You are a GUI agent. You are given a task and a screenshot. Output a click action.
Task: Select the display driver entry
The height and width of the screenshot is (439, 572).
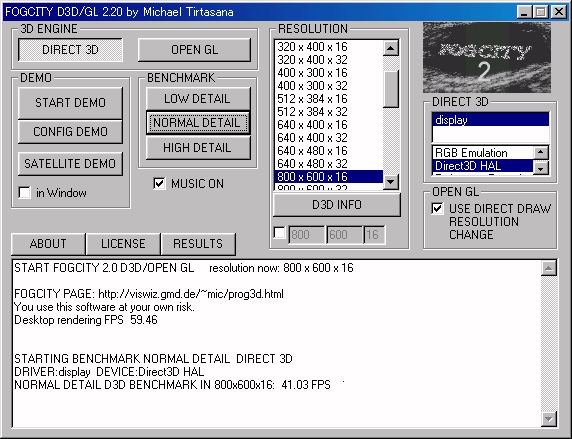[491, 120]
